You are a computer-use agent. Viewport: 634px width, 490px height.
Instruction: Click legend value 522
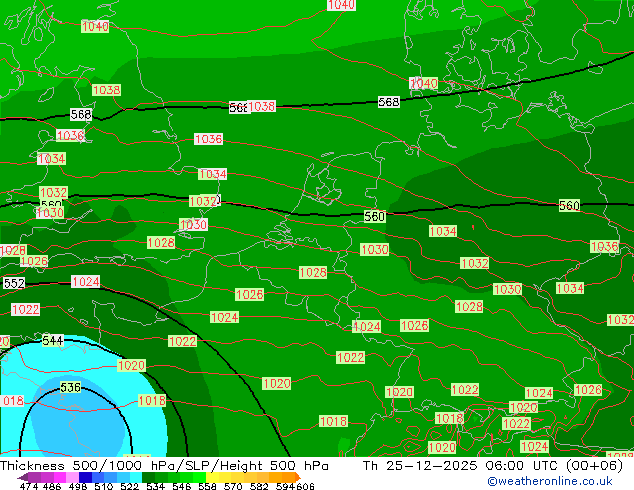[x=129, y=486]
